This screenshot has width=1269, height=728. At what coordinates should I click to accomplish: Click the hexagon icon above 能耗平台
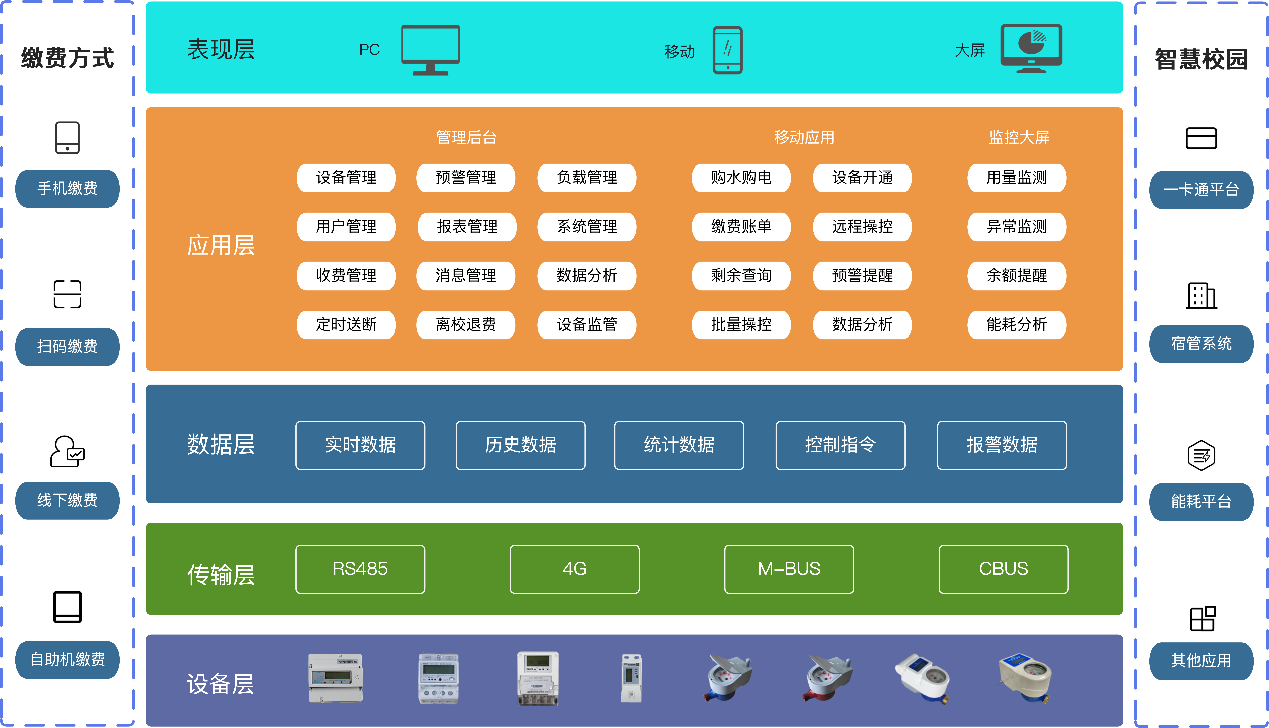(1201, 455)
